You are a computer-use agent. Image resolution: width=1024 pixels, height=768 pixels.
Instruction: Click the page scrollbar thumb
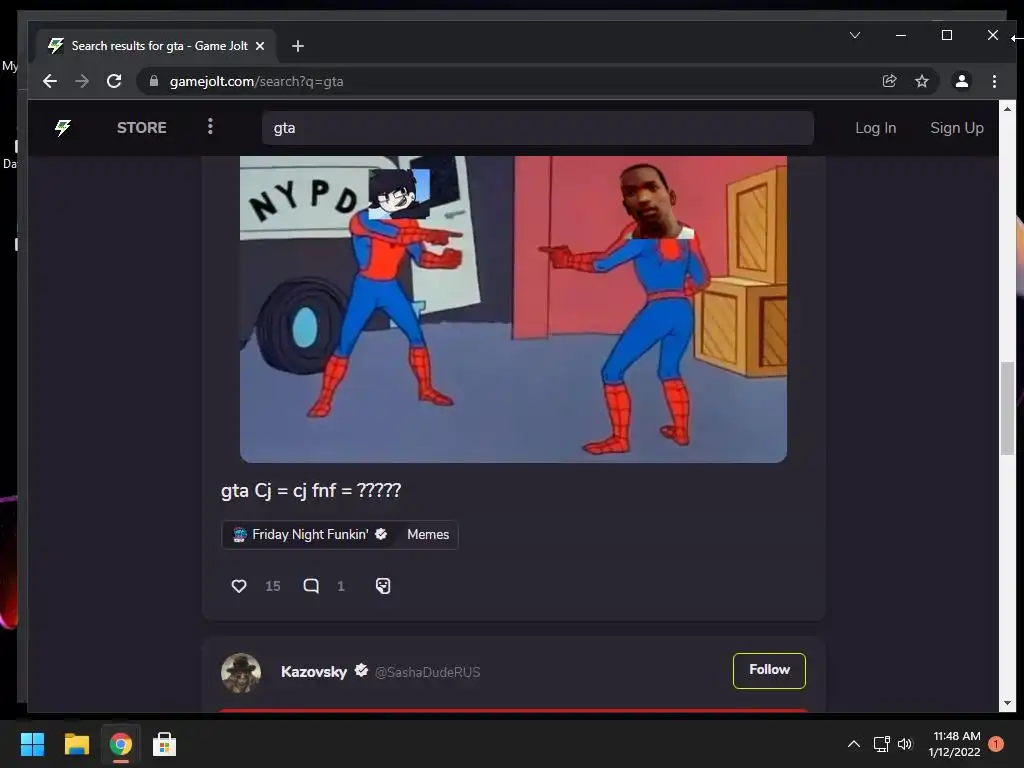pos(1007,408)
